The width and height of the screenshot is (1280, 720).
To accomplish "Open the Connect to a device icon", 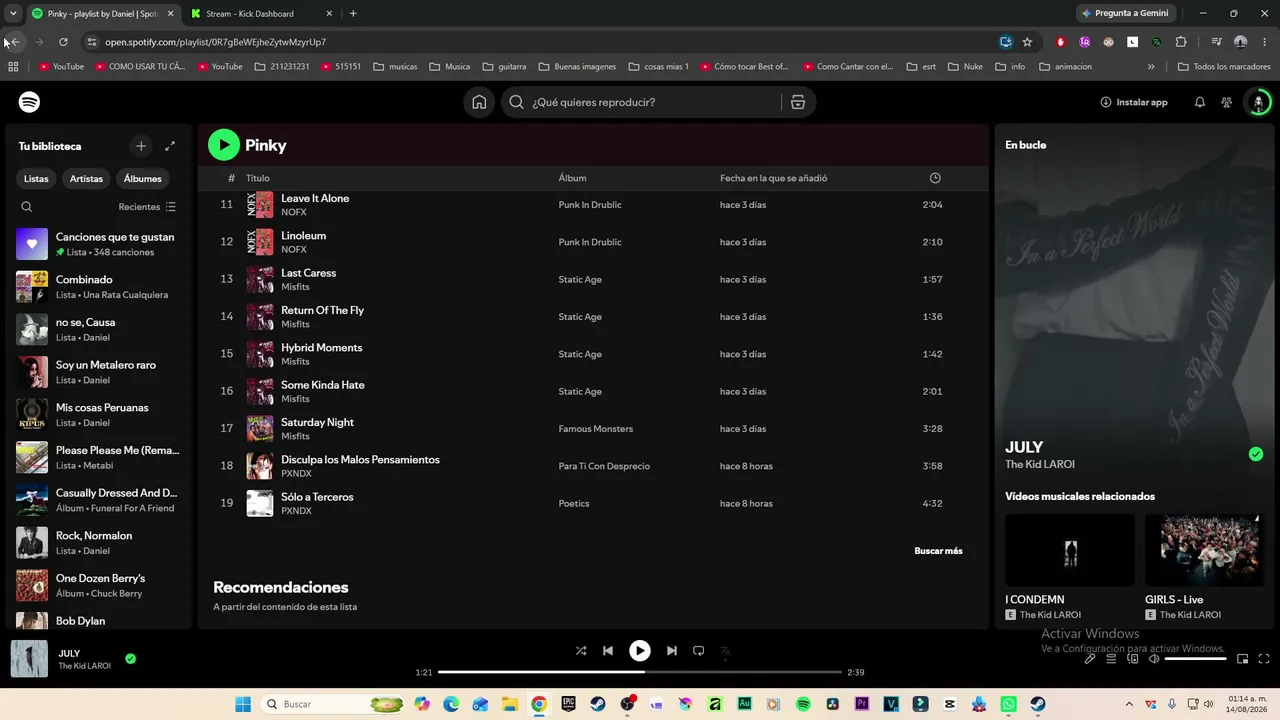I will (x=1133, y=659).
